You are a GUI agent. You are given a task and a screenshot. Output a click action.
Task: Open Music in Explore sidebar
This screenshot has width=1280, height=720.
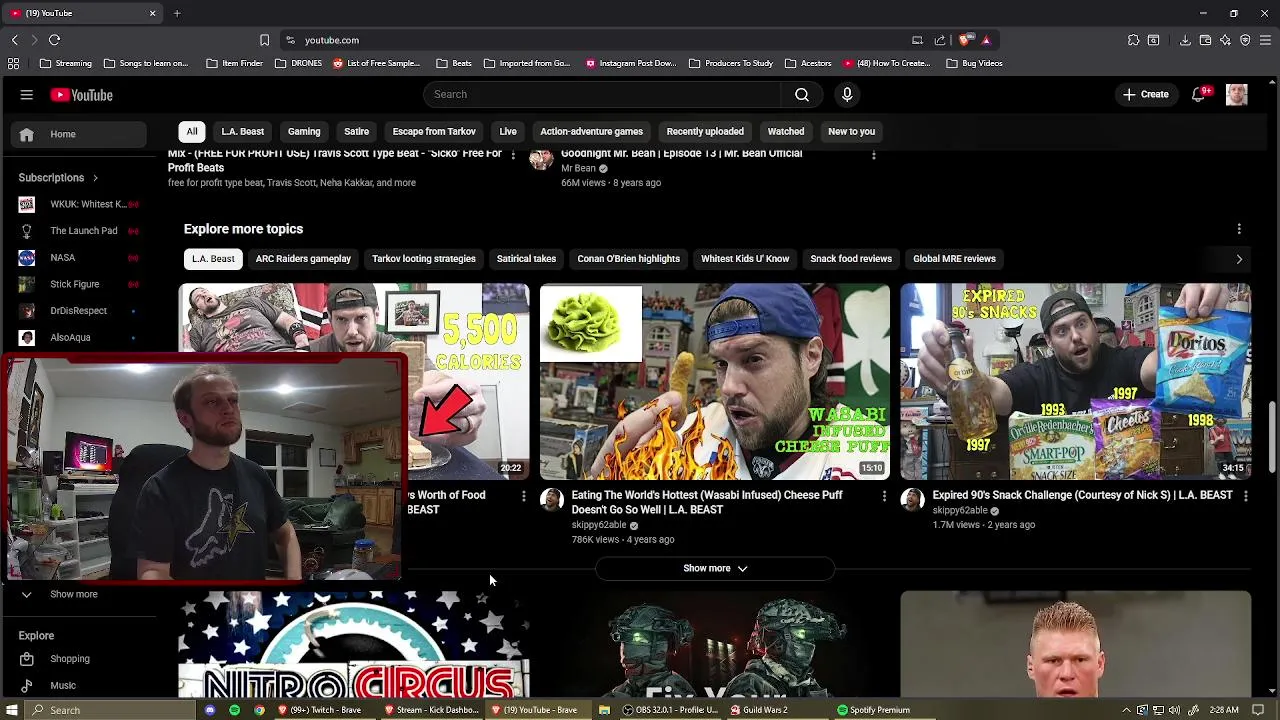(63, 686)
